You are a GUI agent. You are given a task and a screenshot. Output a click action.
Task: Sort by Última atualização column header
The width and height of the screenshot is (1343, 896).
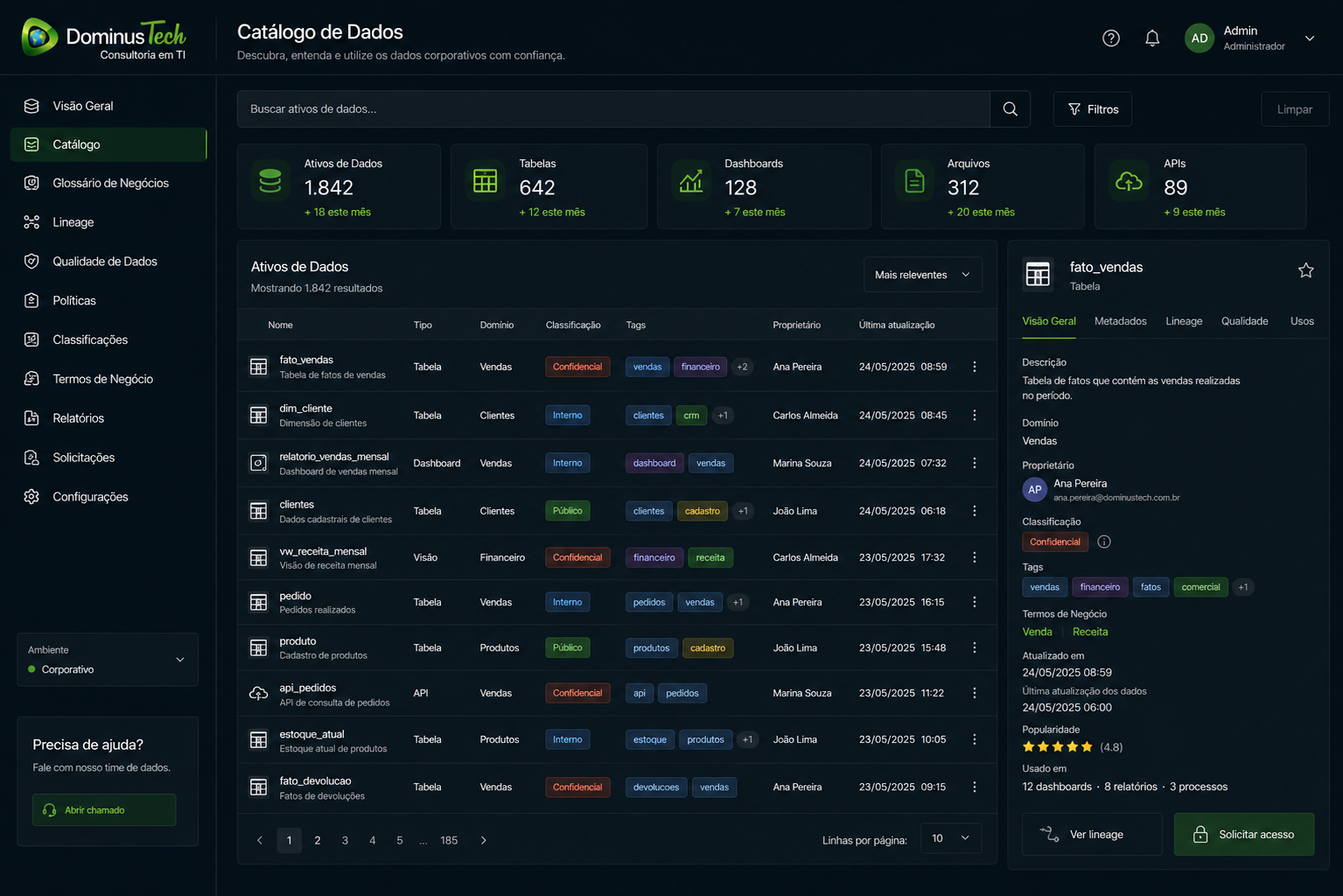(x=897, y=325)
